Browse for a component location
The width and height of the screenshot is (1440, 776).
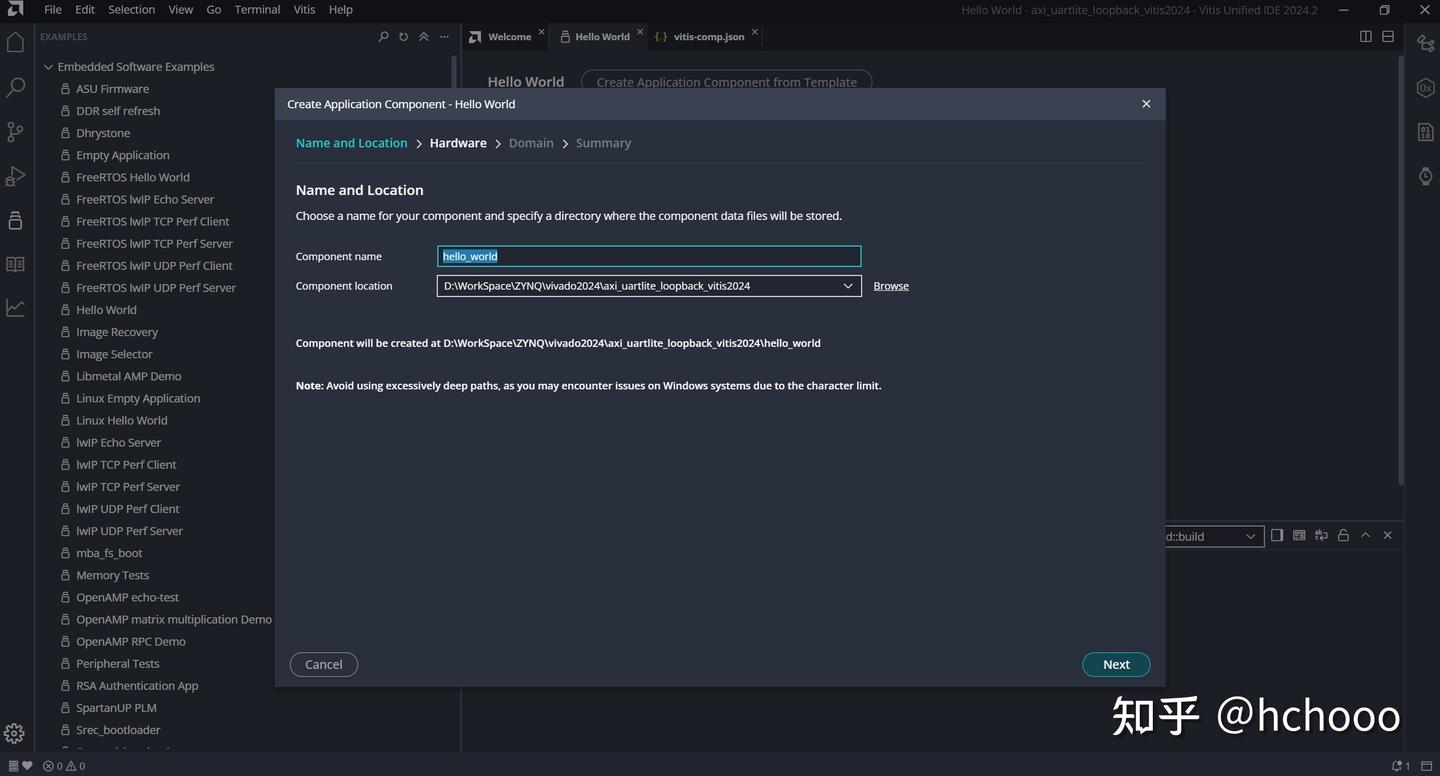(891, 286)
